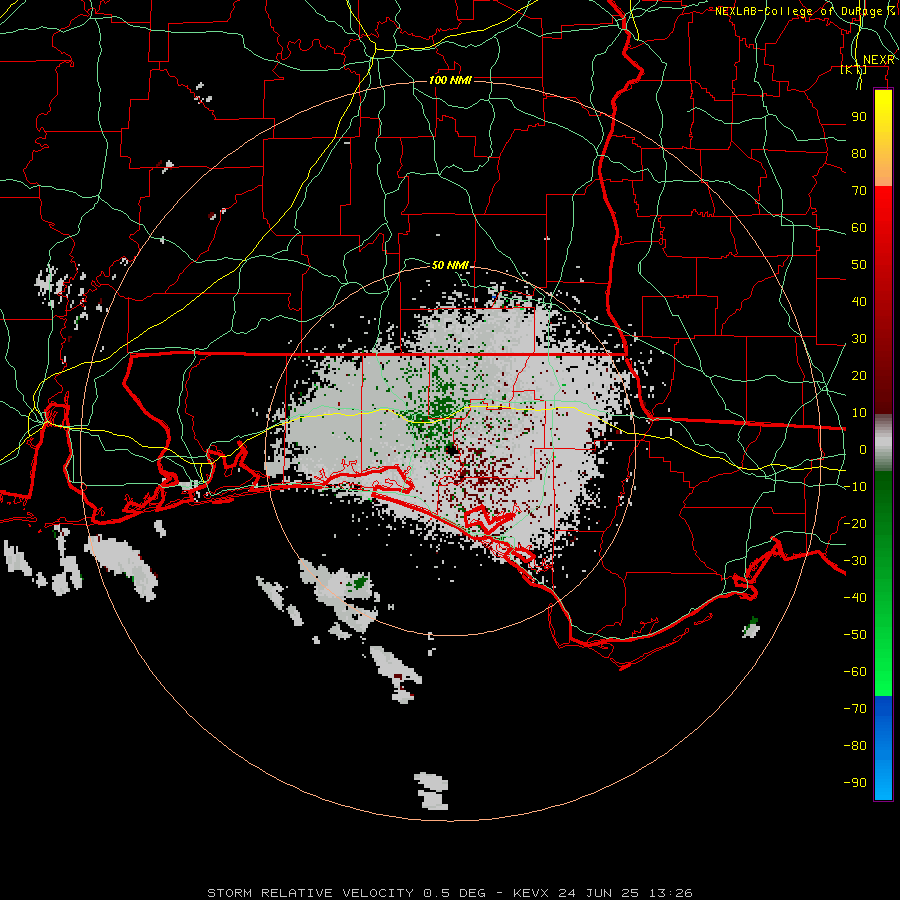900x900 pixels.
Task: Click the -20 value on the velocity scale
Action: coord(855,523)
